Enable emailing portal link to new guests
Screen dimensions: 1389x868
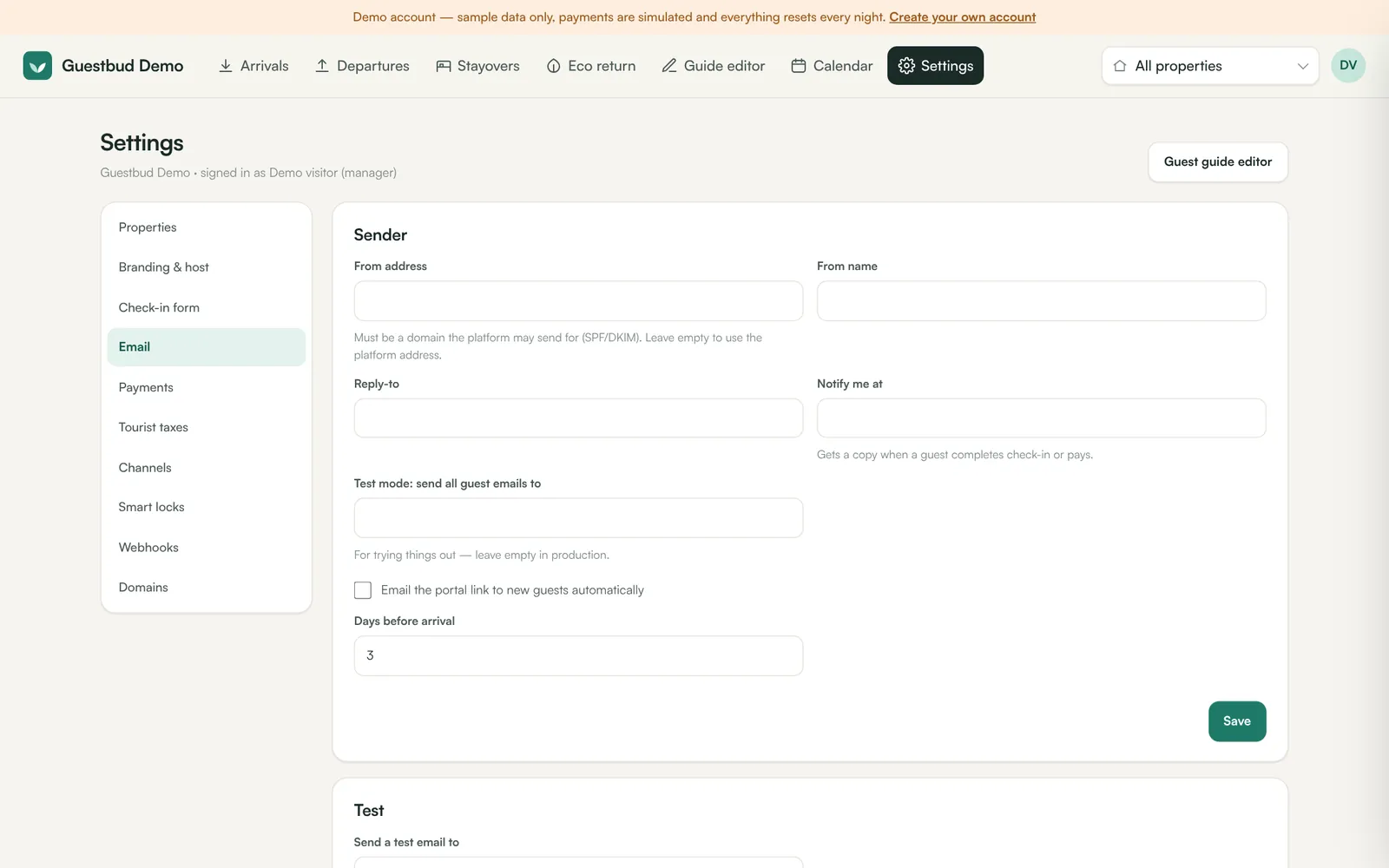tap(363, 590)
